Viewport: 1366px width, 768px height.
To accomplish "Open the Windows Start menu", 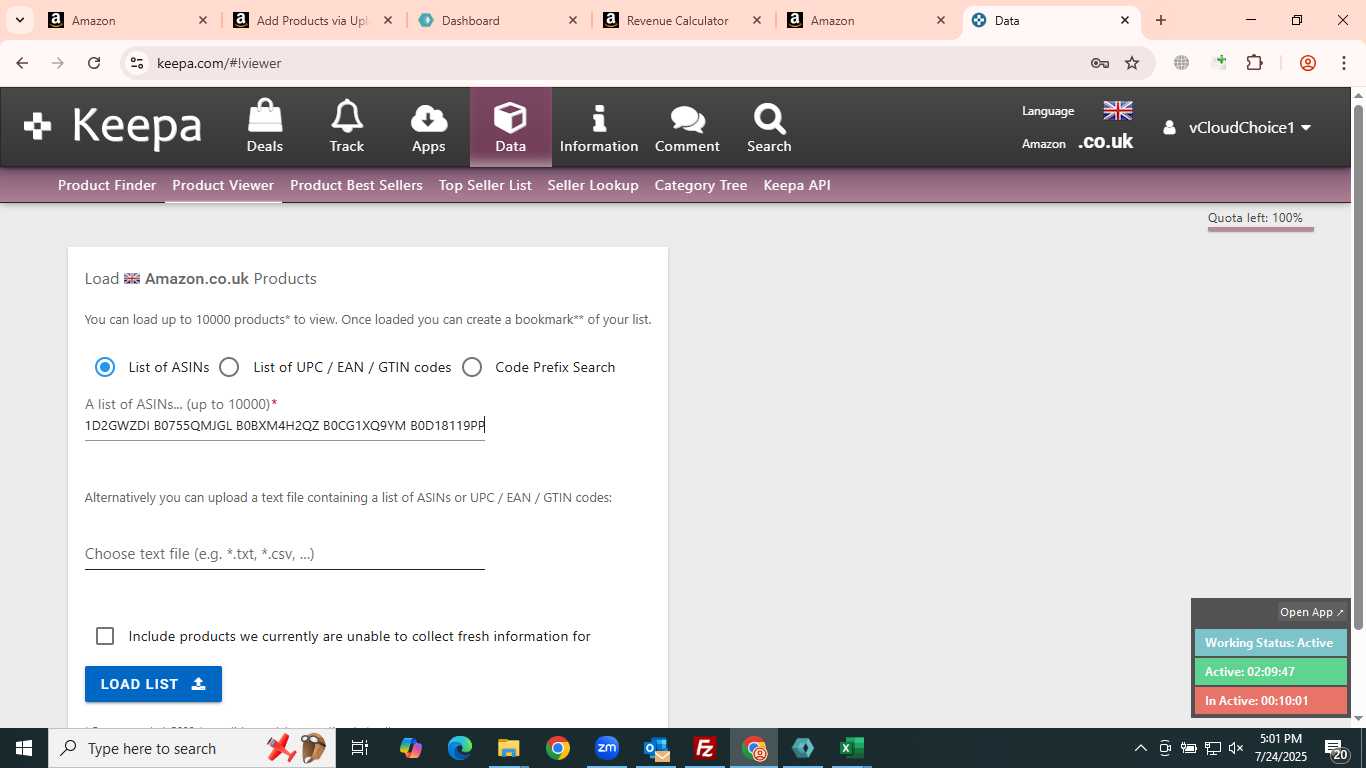I will (x=23, y=748).
